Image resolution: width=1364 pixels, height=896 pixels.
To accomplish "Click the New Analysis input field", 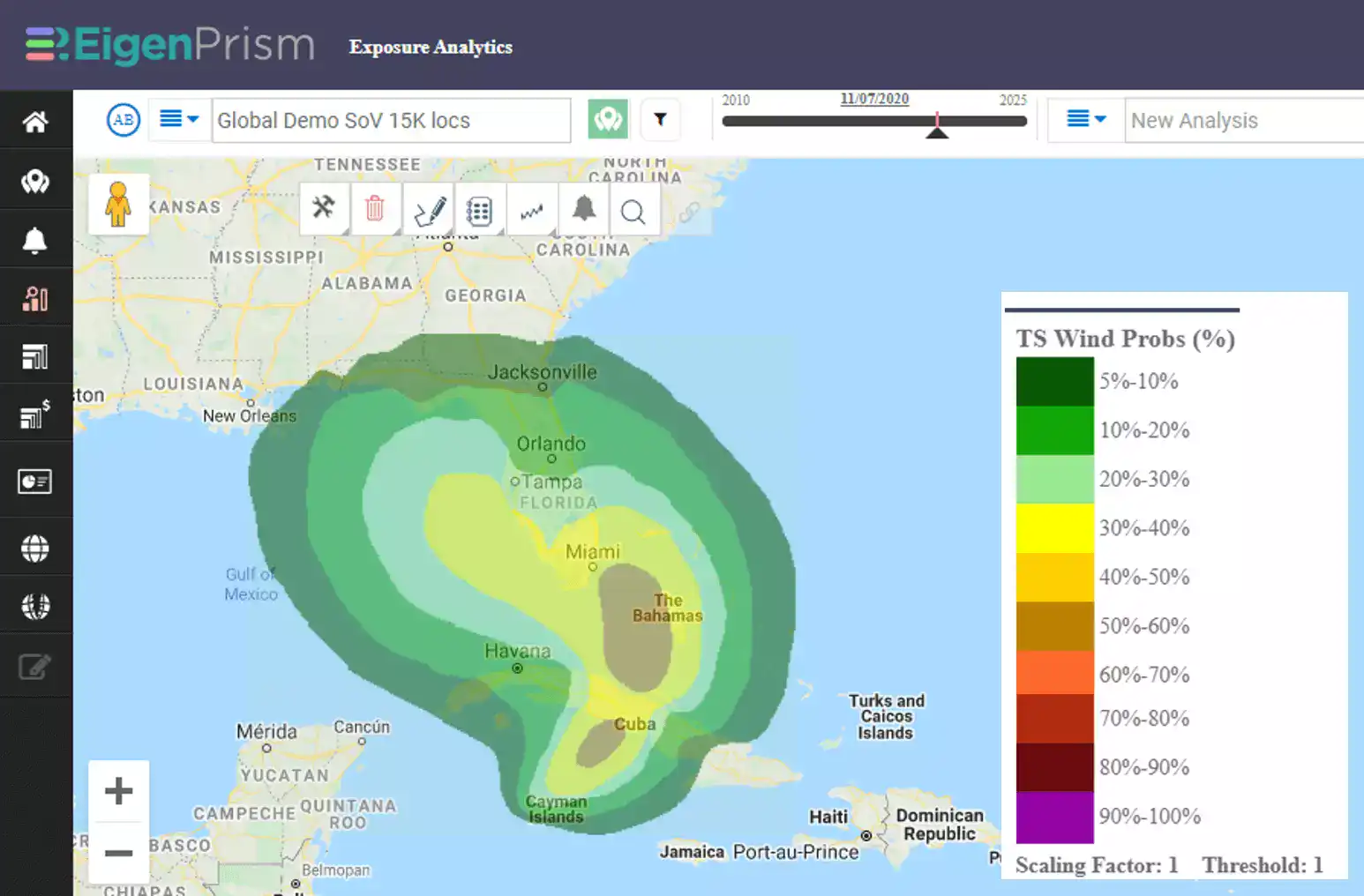I will pyautogui.click(x=1244, y=120).
